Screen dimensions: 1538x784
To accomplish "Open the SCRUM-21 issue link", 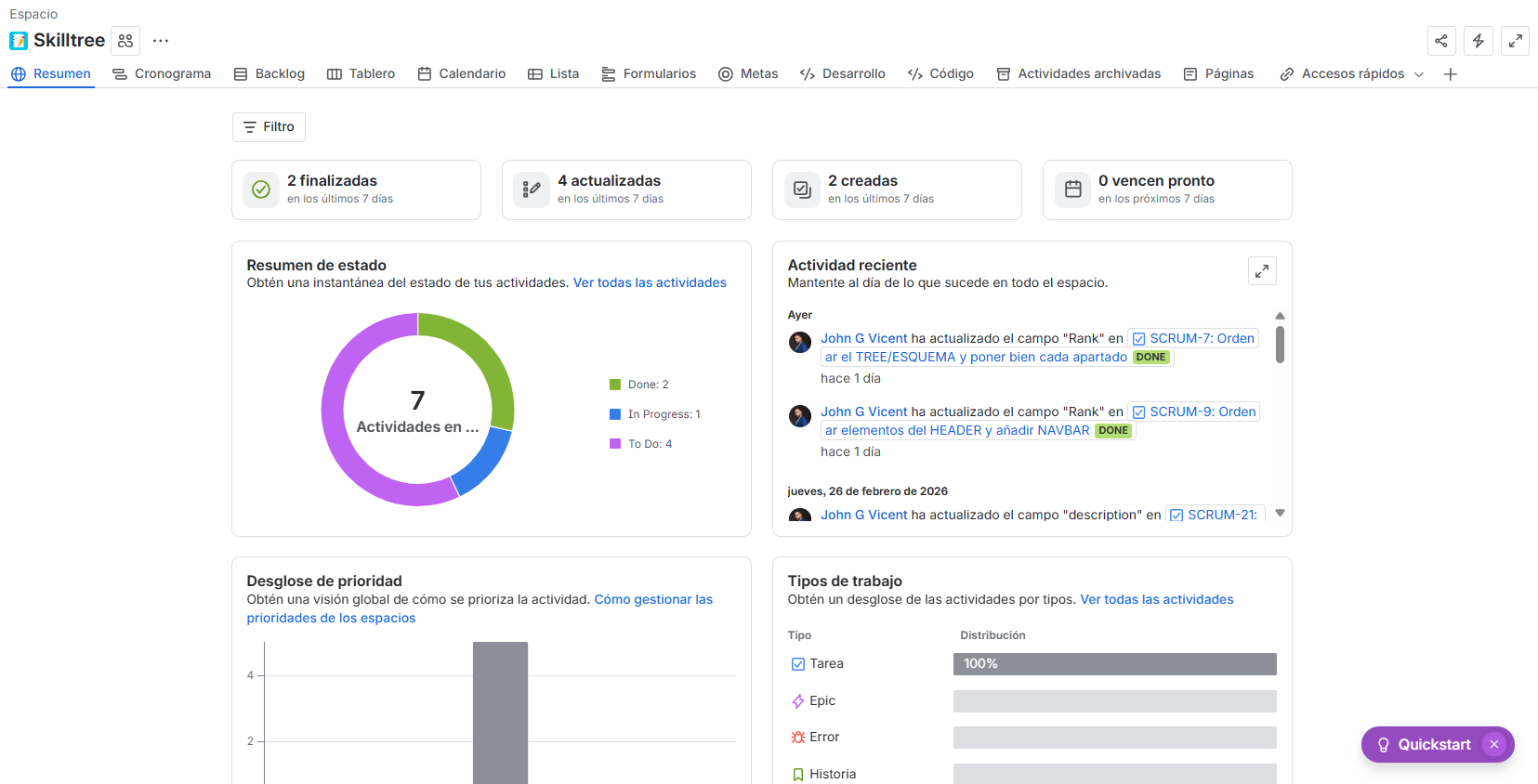I will coord(1214,516).
